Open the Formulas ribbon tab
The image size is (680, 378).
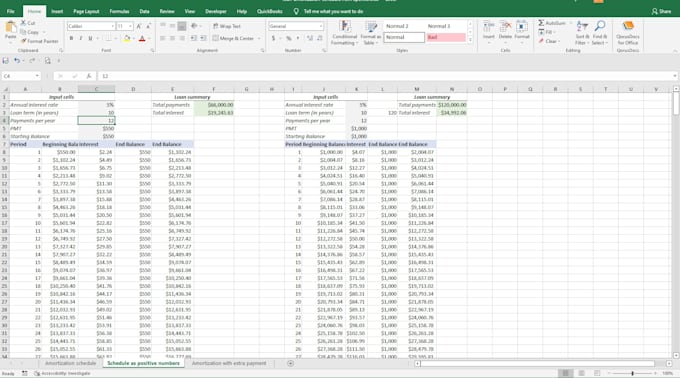point(119,11)
